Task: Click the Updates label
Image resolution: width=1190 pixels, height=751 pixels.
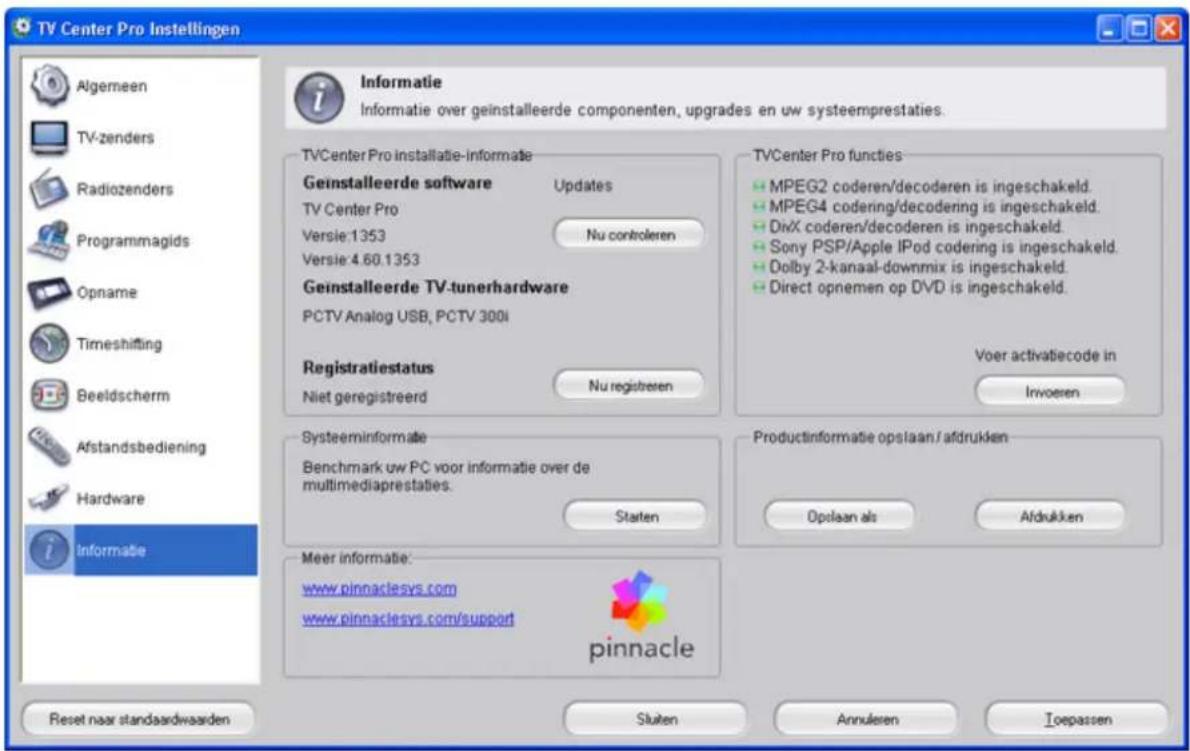Action: (x=583, y=186)
